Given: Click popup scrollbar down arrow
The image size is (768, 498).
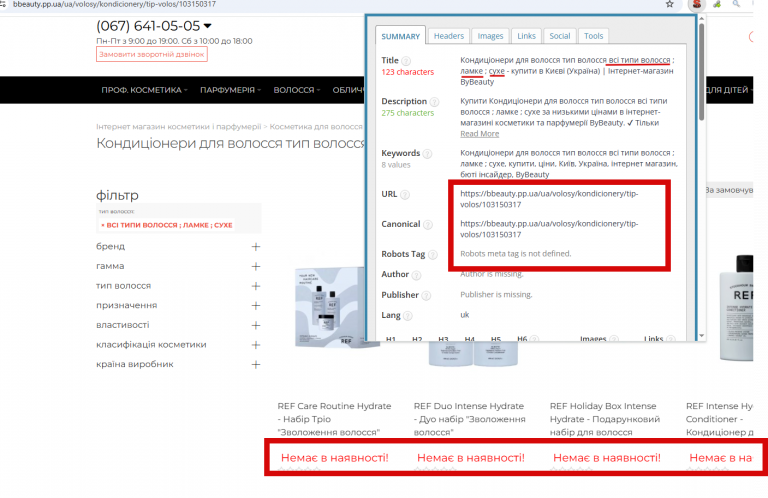Looking at the screenshot, I should coord(701,336).
